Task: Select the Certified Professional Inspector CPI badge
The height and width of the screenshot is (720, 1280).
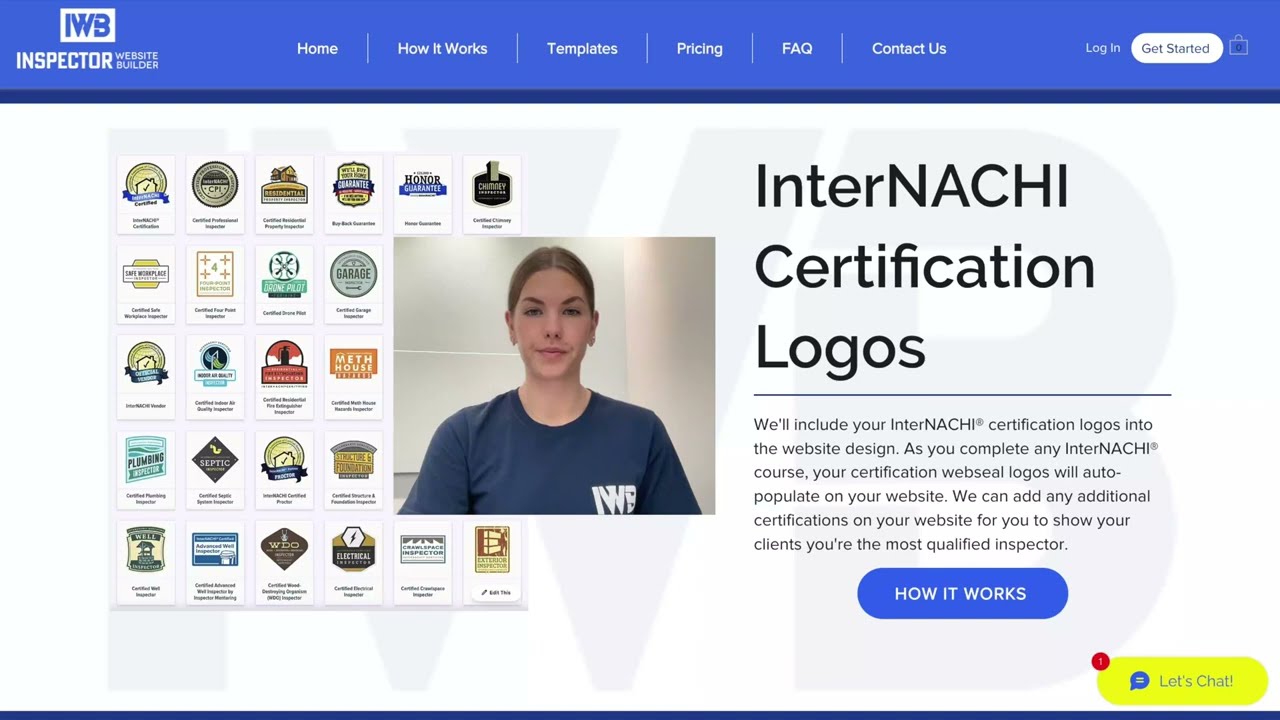Action: pyautogui.click(x=215, y=194)
